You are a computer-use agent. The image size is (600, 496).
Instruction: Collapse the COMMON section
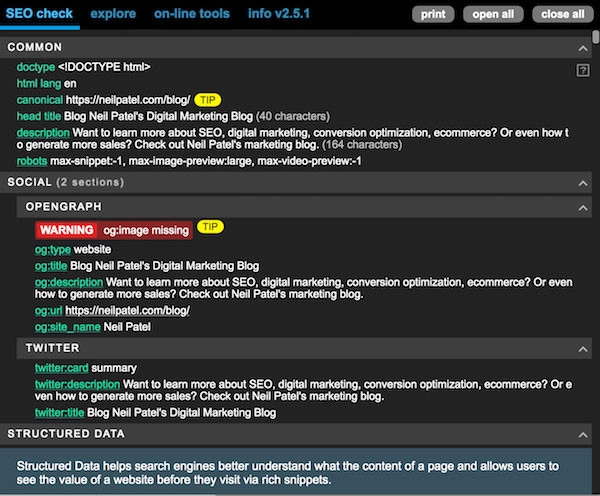pos(582,47)
